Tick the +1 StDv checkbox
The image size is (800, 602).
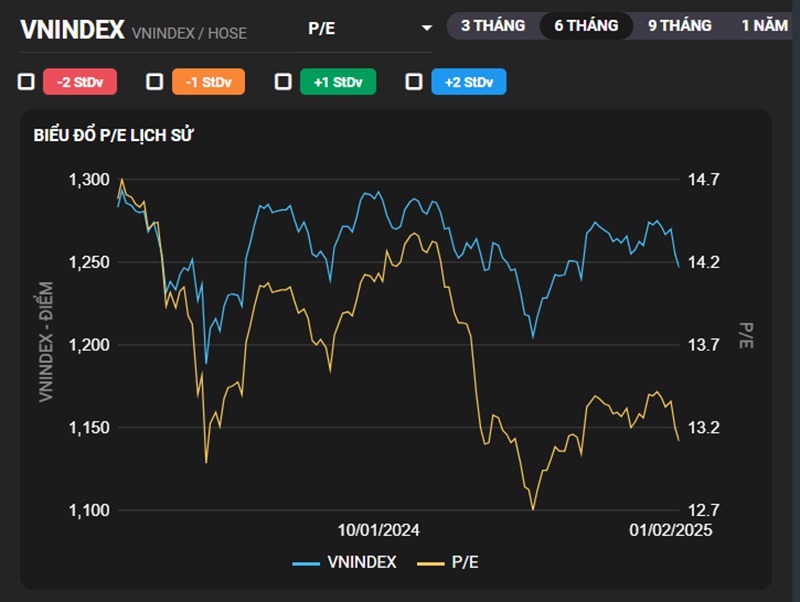283,82
